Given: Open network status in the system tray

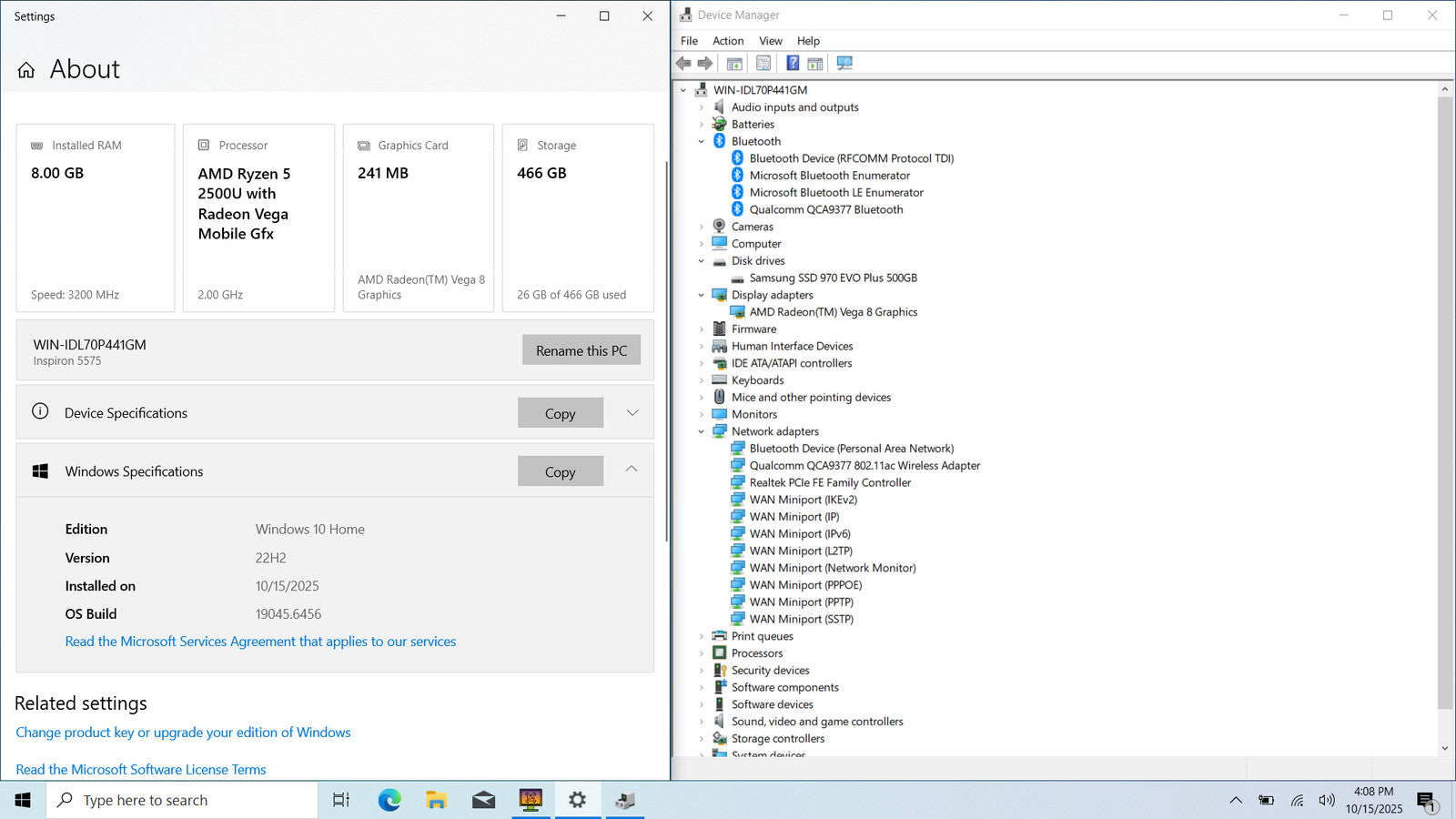Looking at the screenshot, I should pyautogui.click(x=1297, y=800).
